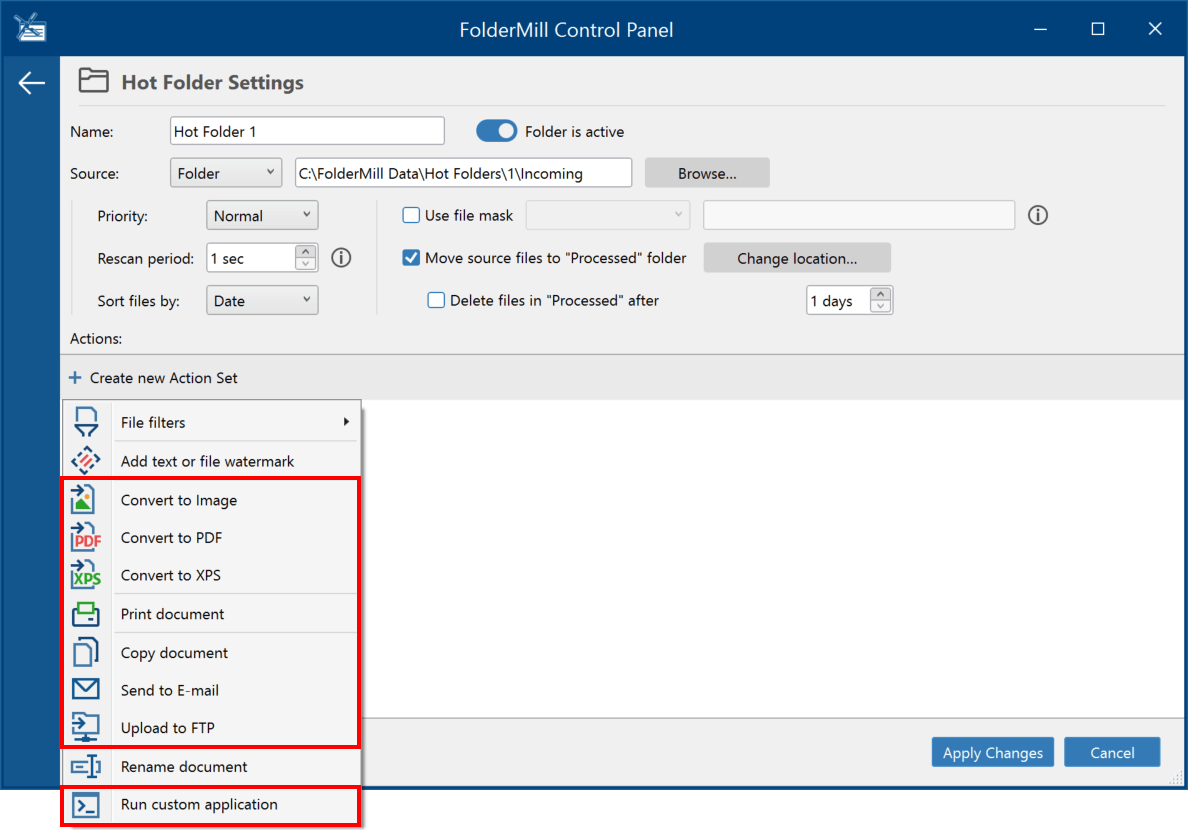Increase the days spinner value
This screenshot has width=1188, height=830.
coord(880,294)
